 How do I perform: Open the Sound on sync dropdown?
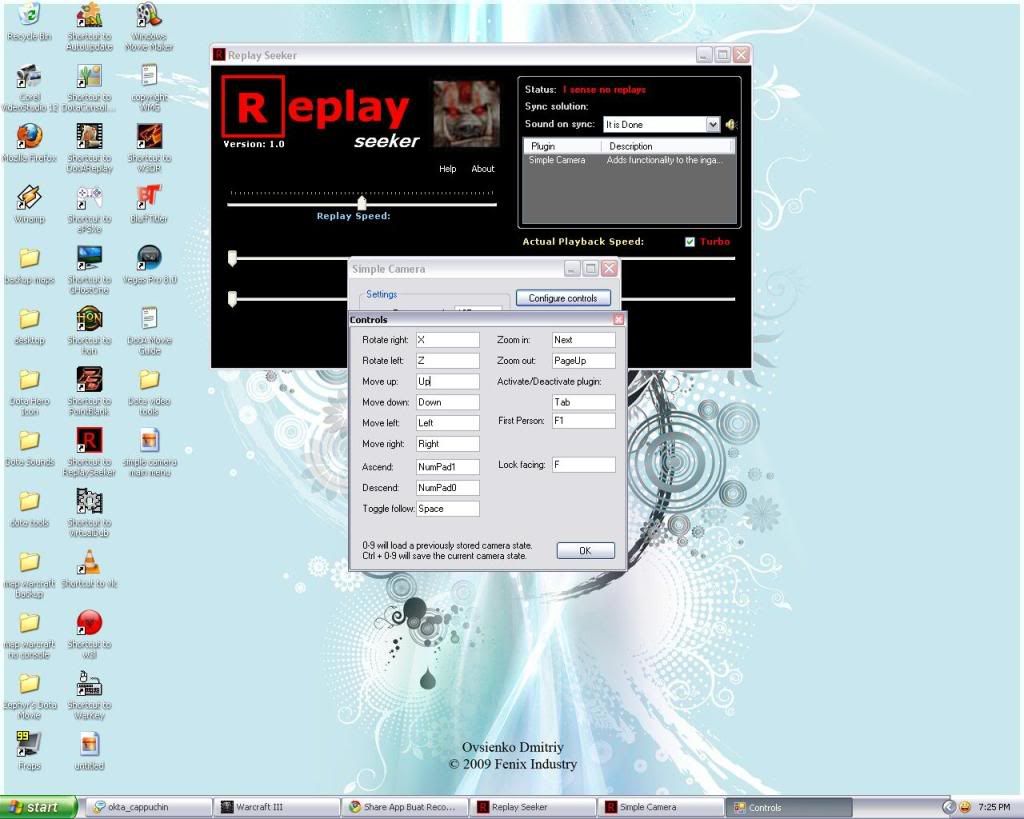point(712,124)
